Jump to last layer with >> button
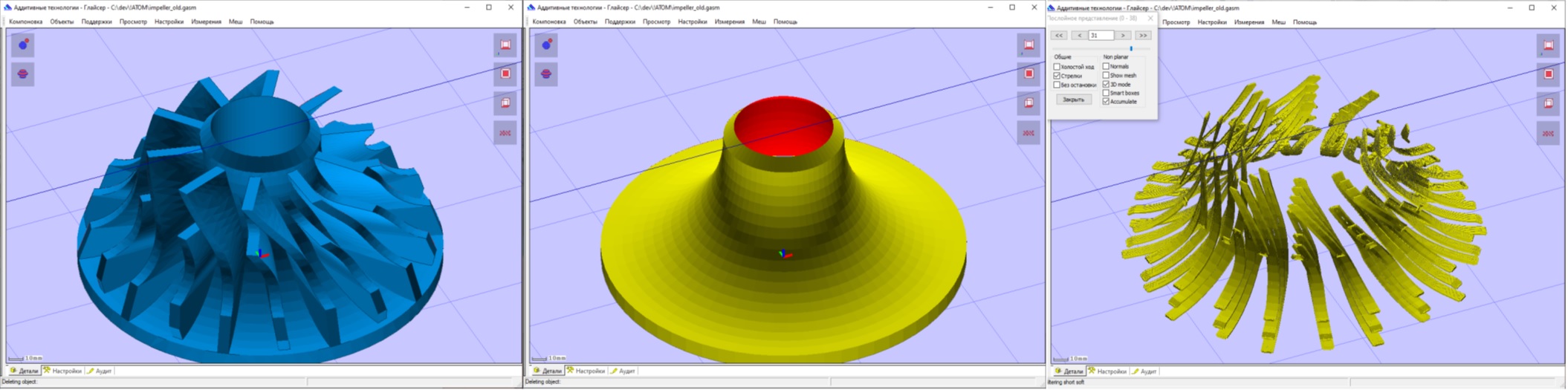 coord(1142,35)
